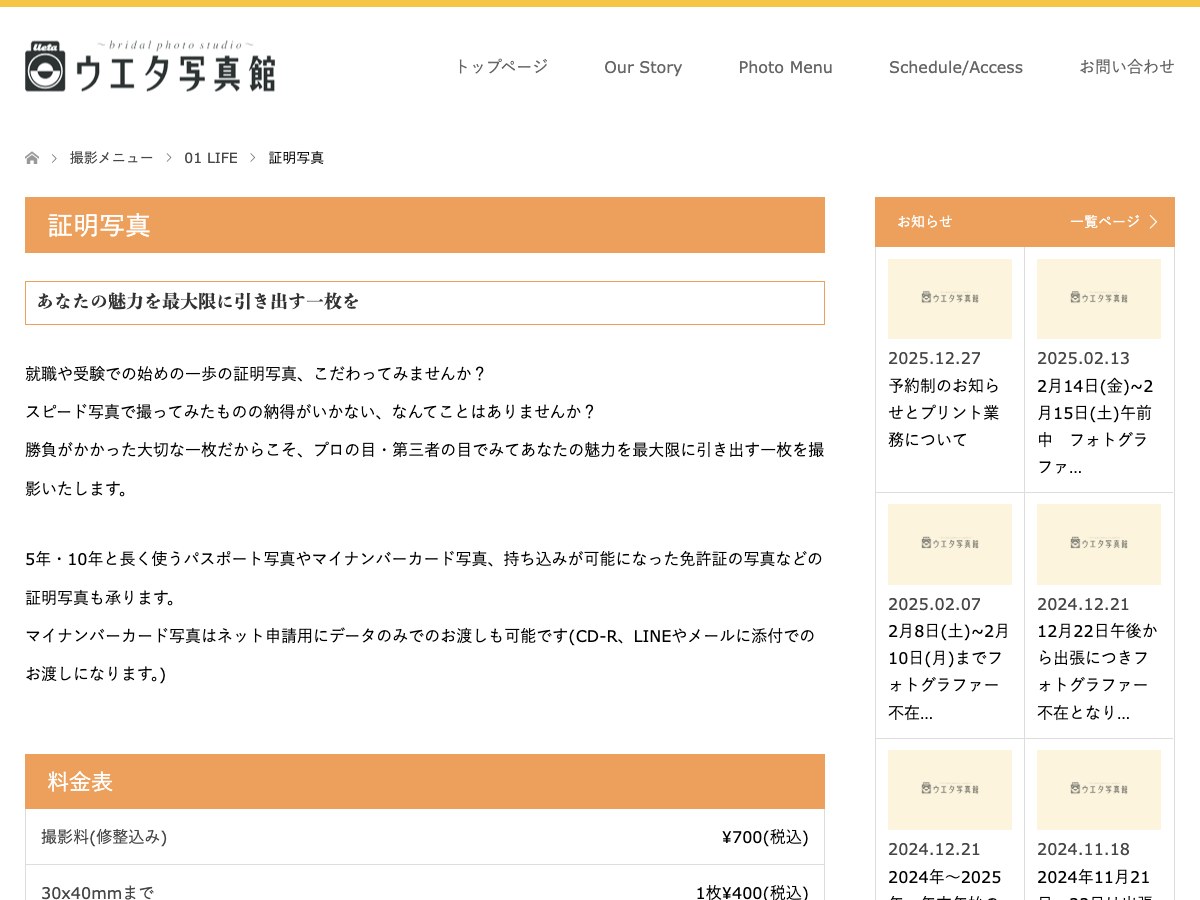Open thumbnail for 2025.02.07 news post
This screenshot has height=900, width=1200.
coord(950,544)
